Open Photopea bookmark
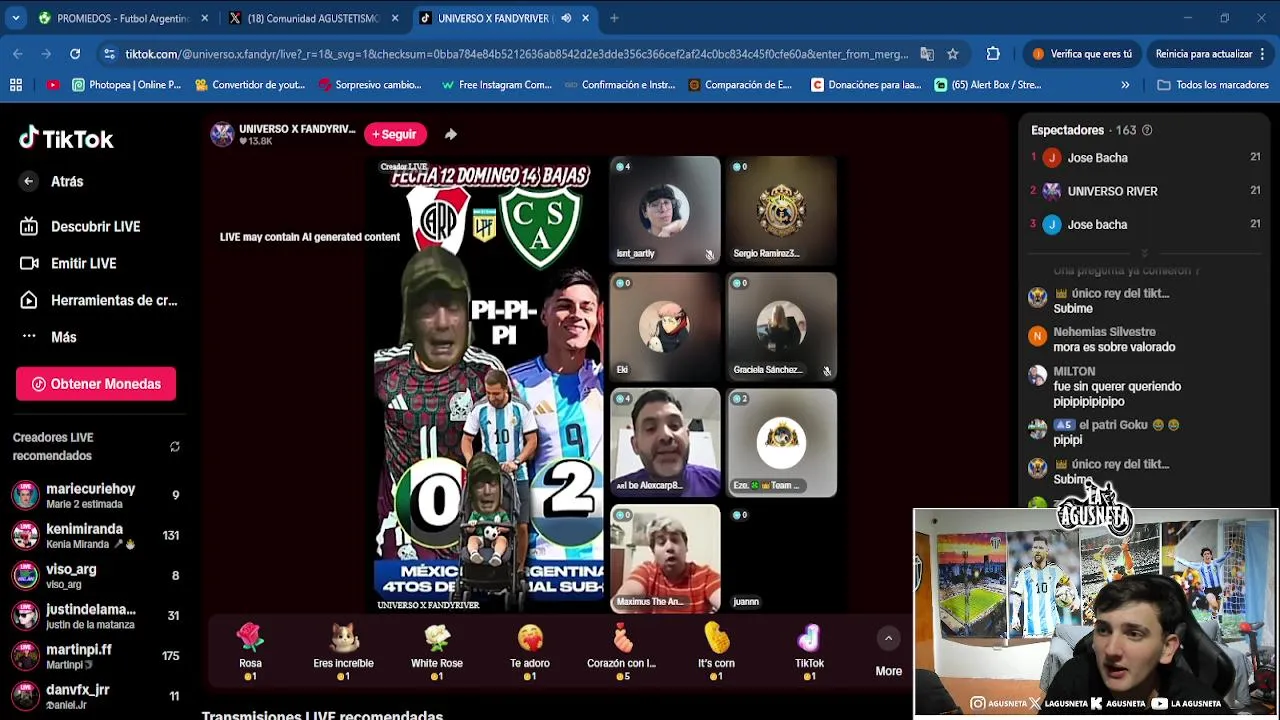 126,85
